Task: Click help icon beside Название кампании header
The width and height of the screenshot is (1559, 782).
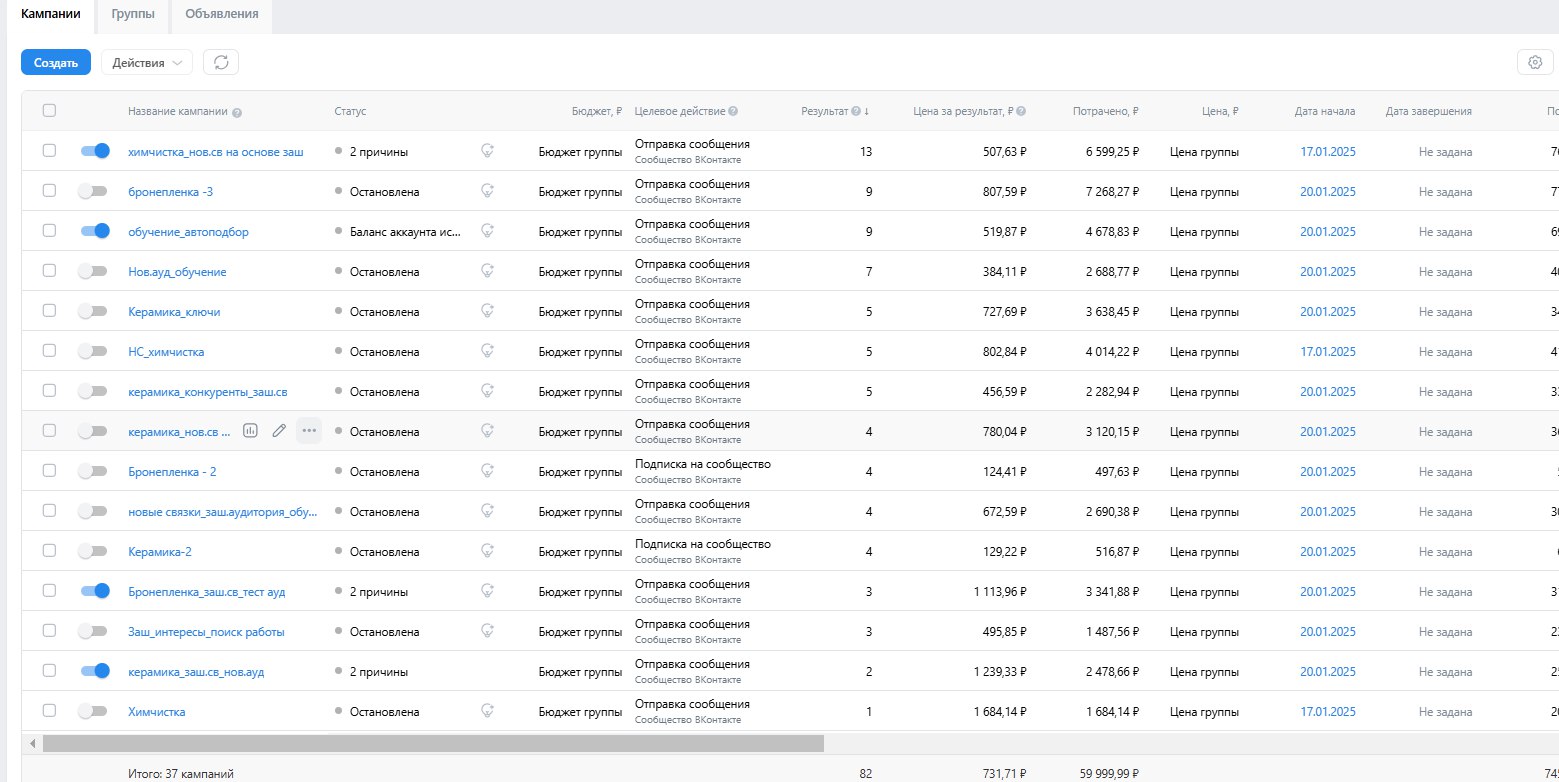Action: (x=237, y=112)
